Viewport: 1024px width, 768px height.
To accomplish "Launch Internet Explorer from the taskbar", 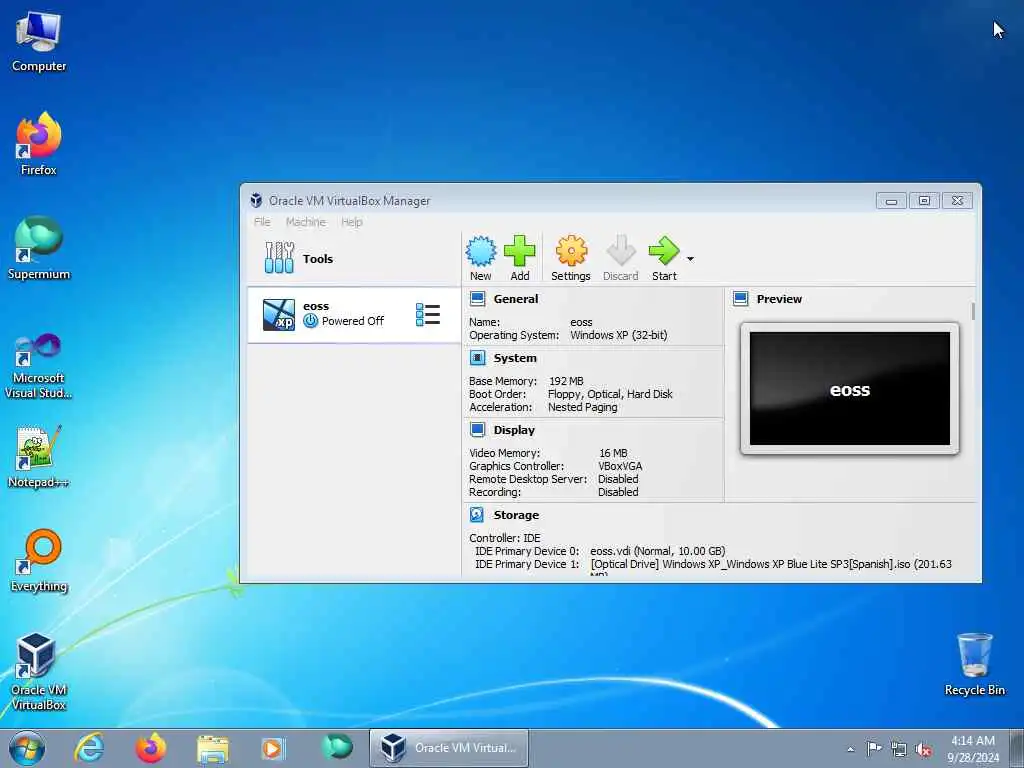I will pos(89,748).
